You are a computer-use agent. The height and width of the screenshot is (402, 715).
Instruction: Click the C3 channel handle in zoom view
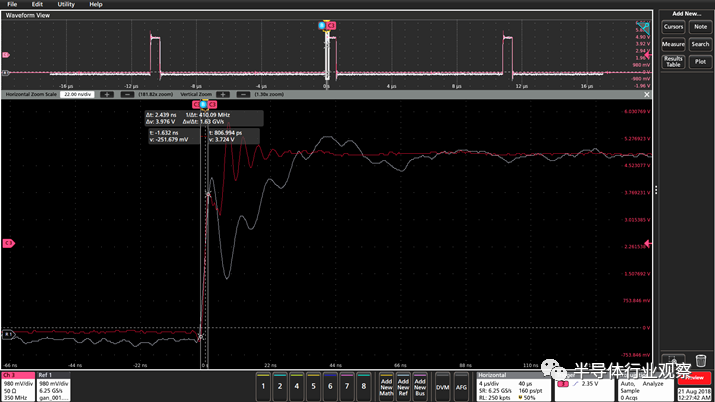point(8,243)
